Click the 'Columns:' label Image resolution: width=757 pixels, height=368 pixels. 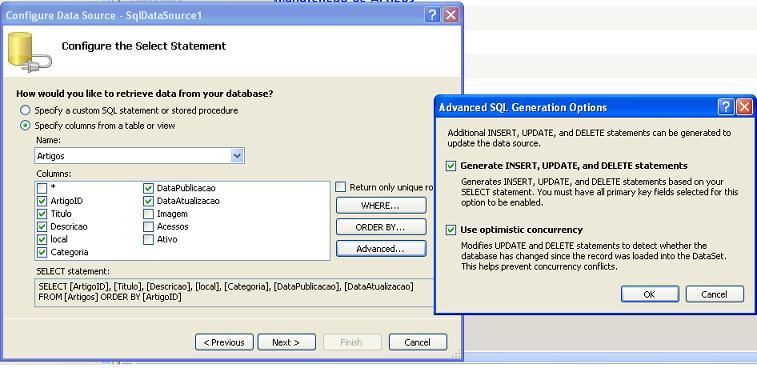tap(54, 173)
